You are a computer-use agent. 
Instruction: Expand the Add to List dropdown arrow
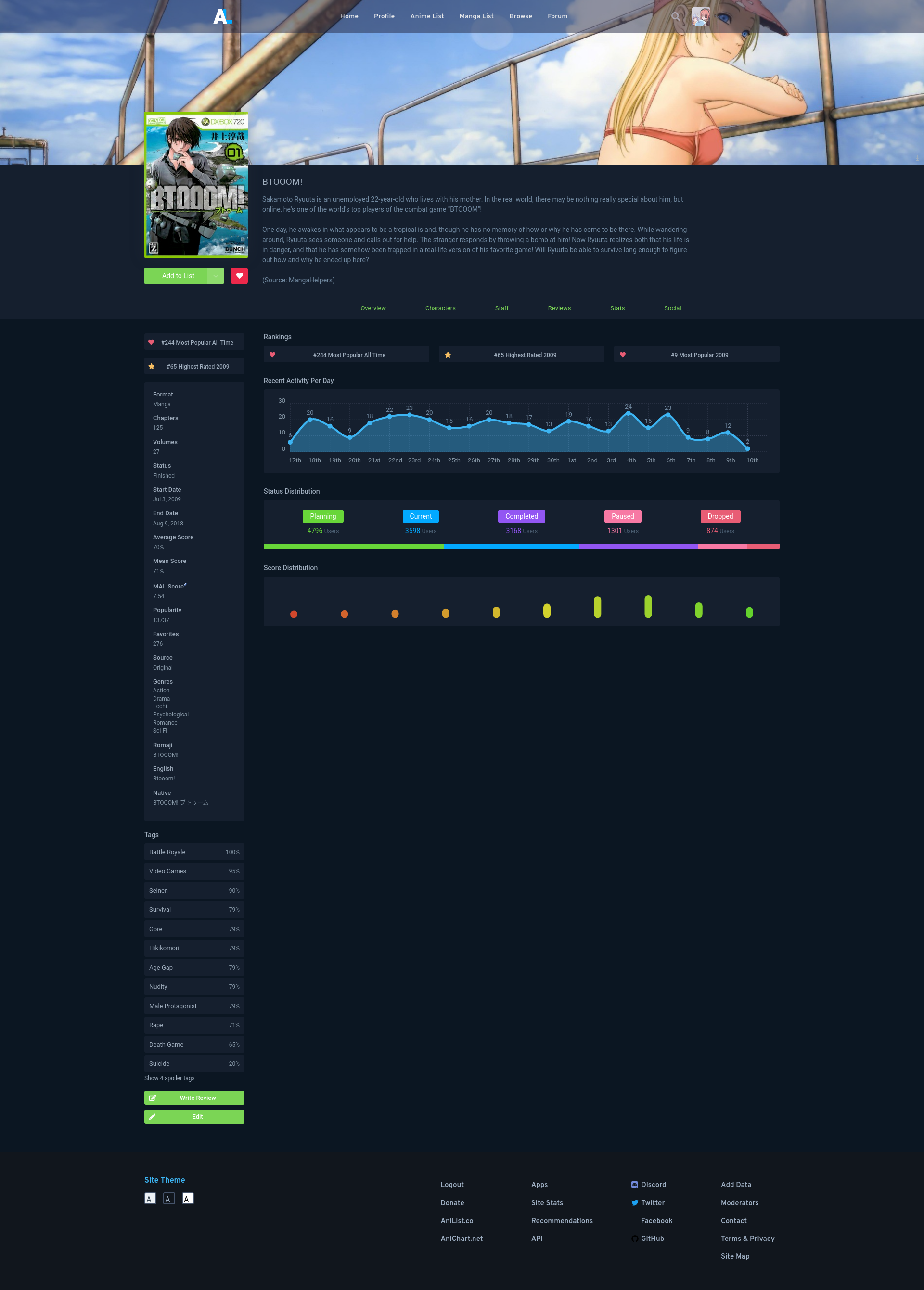216,276
